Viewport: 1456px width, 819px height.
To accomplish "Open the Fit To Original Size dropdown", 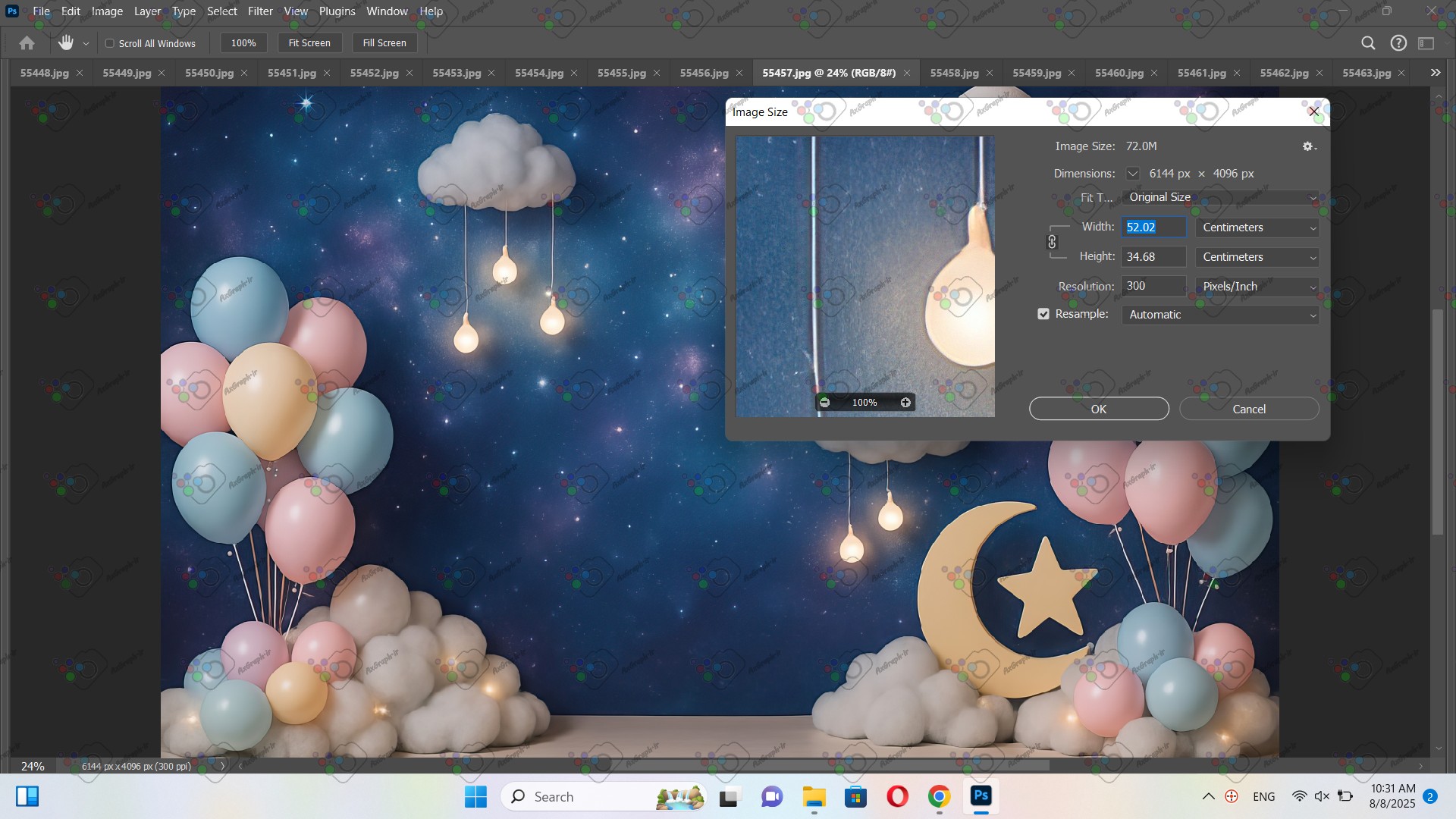I will tap(1219, 197).
